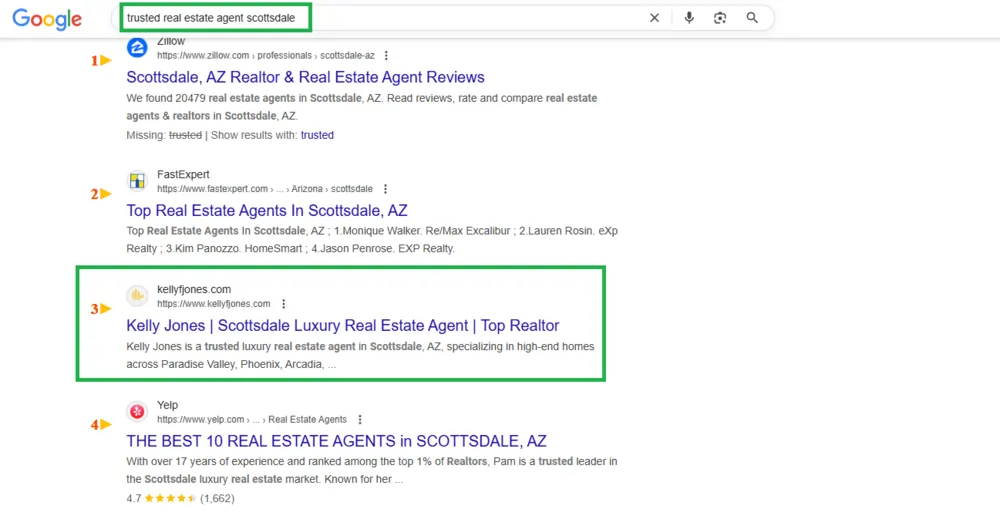Click the 'trusted' show results with link
Viewport: 1000px width, 516px height.
coord(317,135)
